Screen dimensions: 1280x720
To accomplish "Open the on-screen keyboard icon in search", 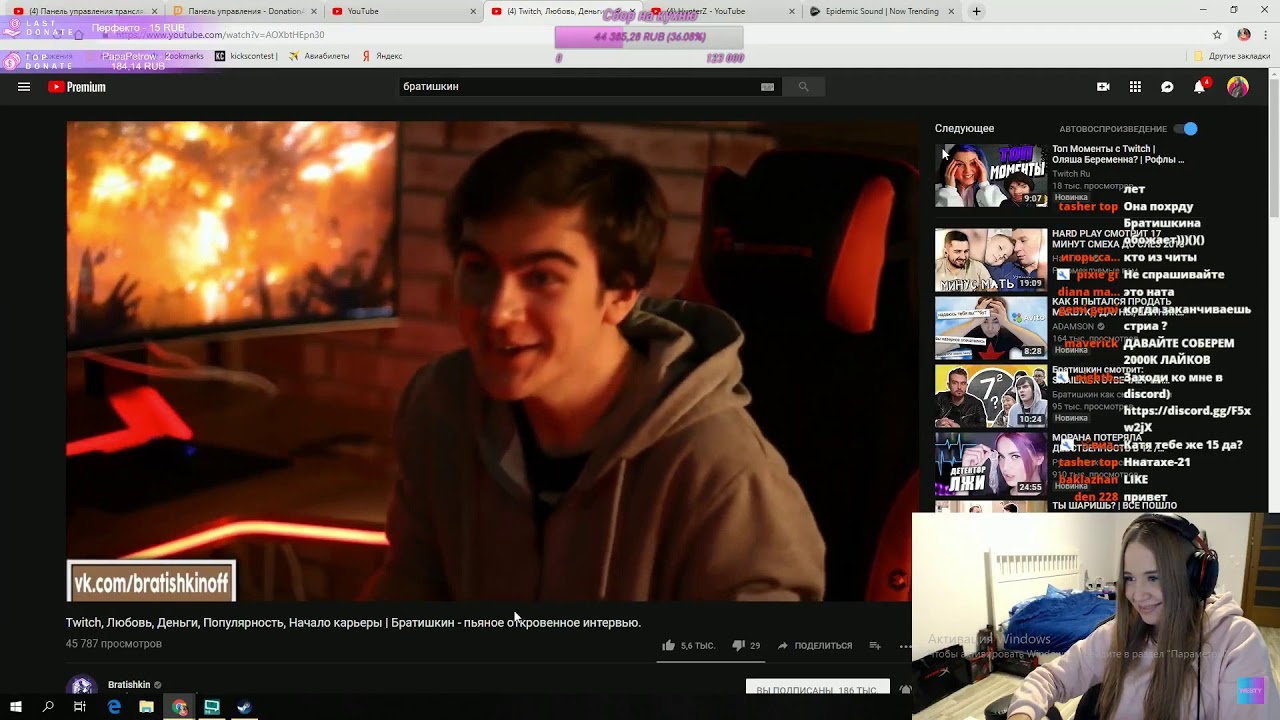I will point(767,87).
